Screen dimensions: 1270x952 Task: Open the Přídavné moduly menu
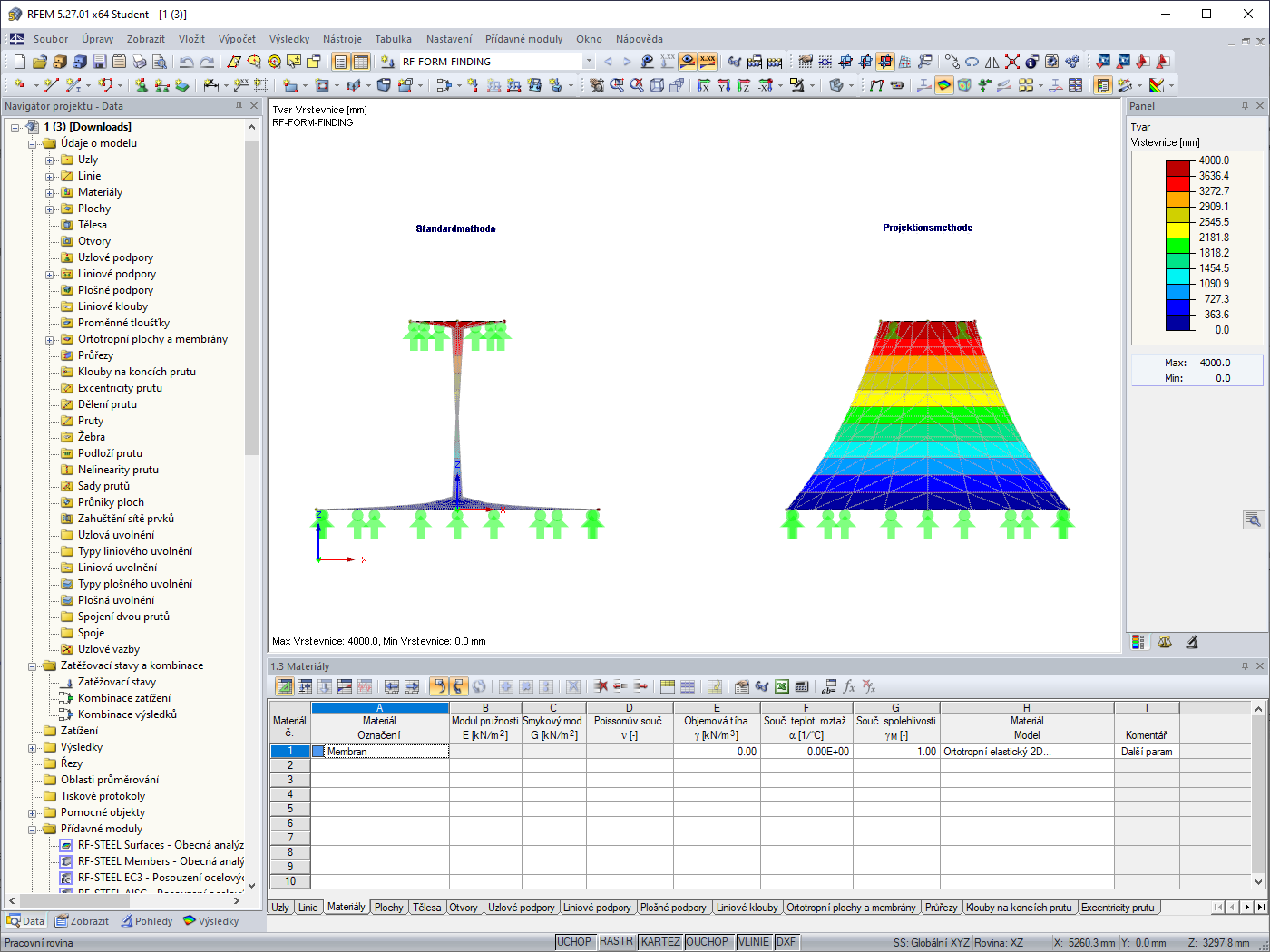coord(523,39)
